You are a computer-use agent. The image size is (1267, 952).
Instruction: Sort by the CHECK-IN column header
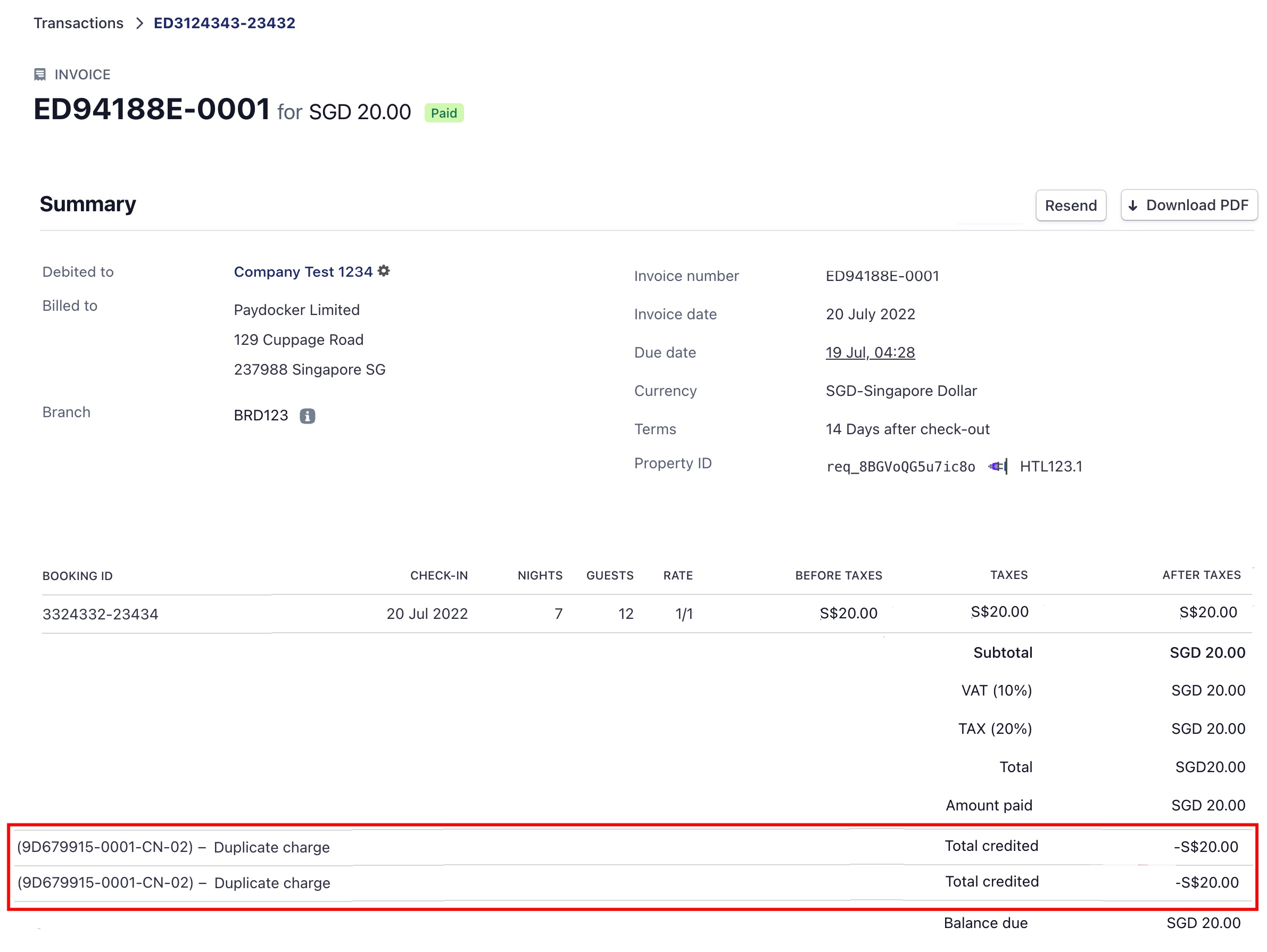[x=439, y=576]
